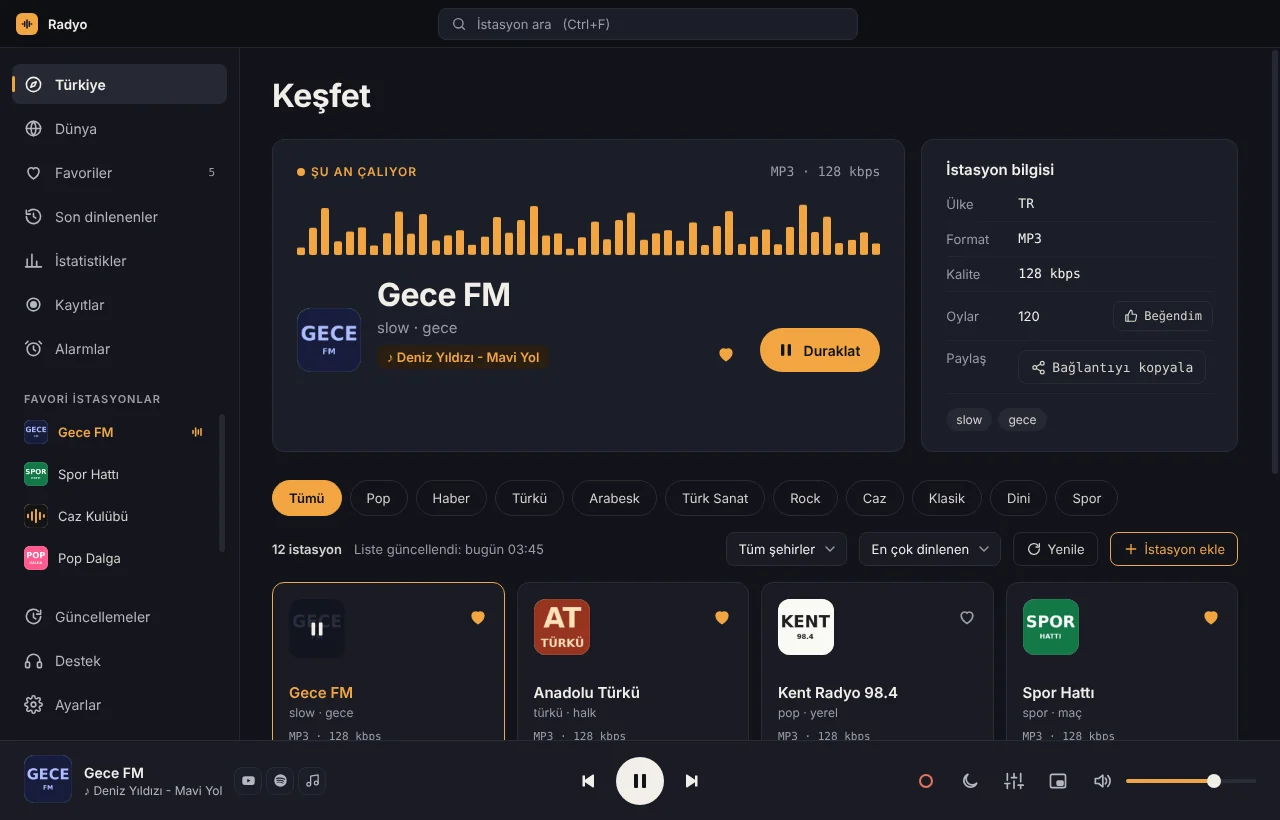Click Bağlantıyı kopyala share button
1280x820 pixels.
1112,367
